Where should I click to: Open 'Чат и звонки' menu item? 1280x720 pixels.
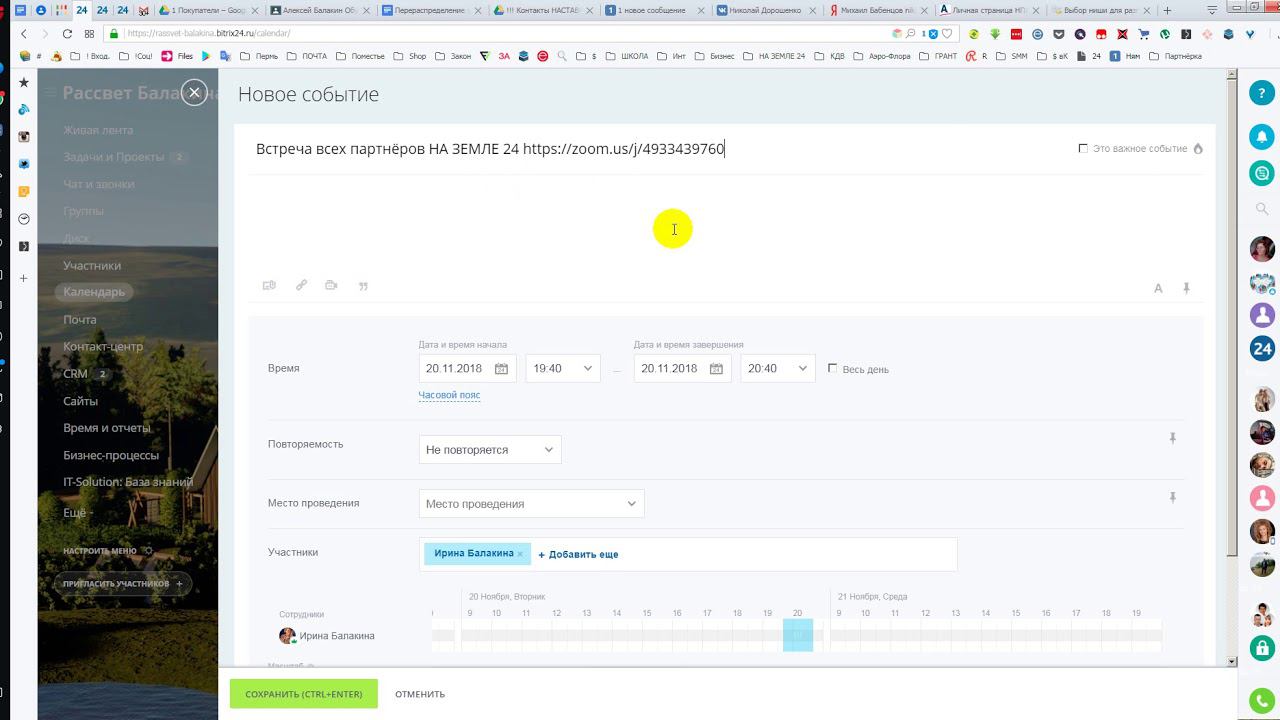(x=98, y=184)
